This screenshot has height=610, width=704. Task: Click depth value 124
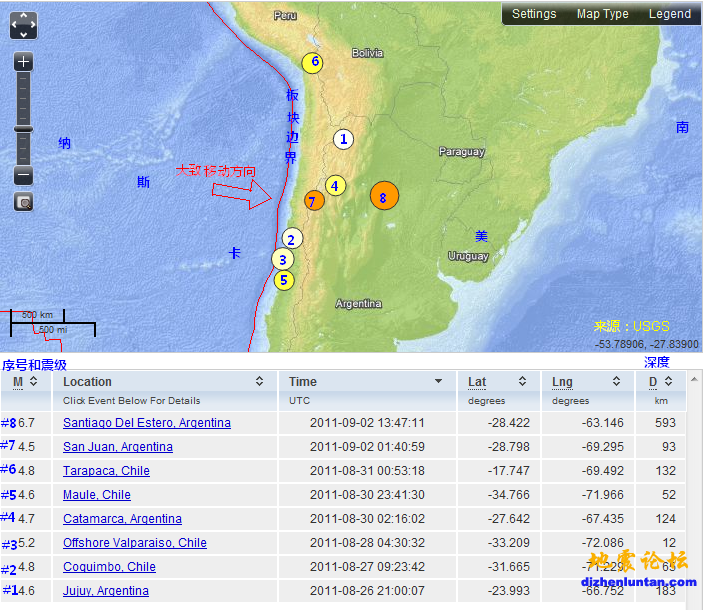(x=665, y=518)
